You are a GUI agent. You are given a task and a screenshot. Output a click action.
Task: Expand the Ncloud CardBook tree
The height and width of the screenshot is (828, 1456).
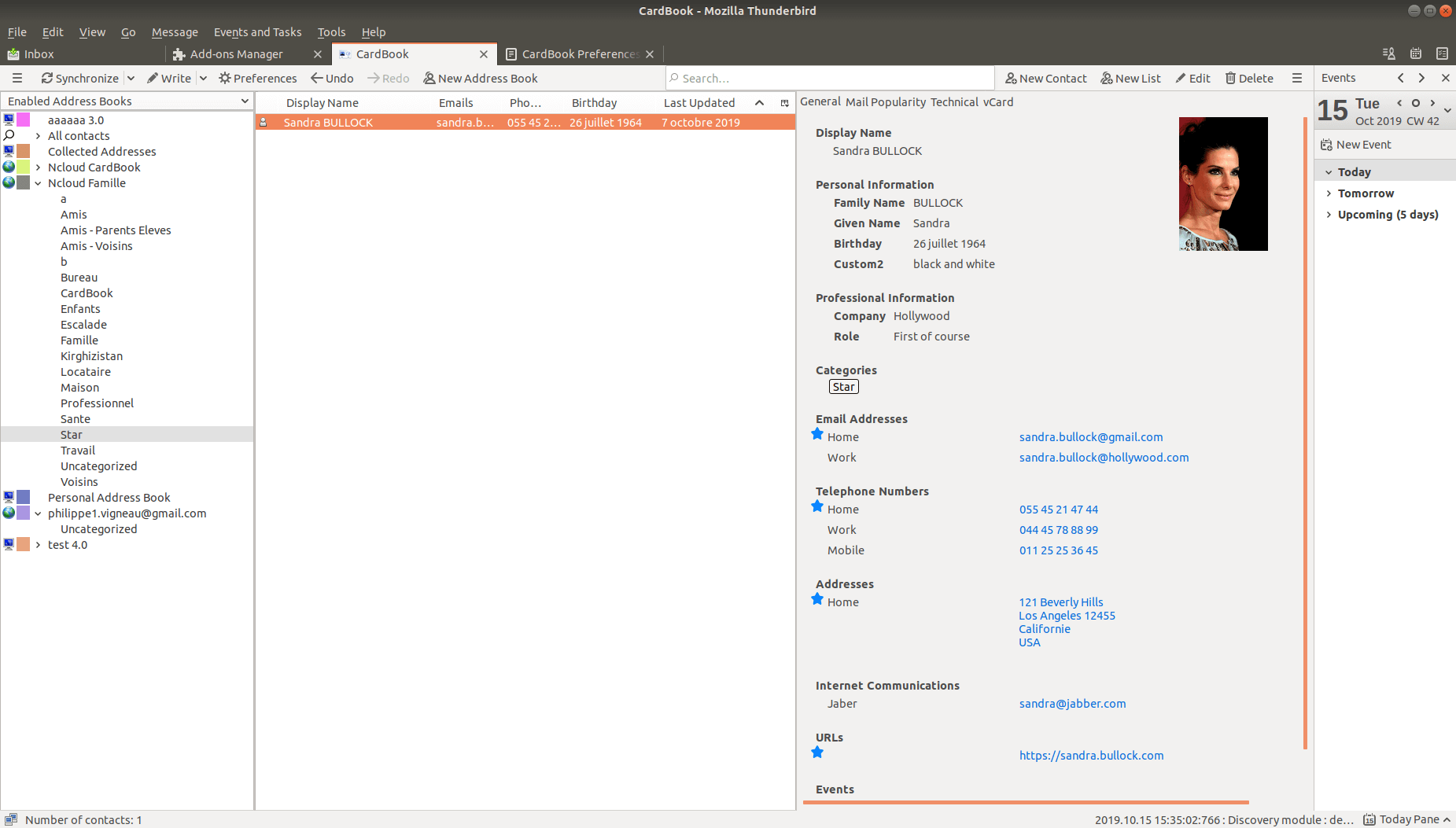pos(37,167)
